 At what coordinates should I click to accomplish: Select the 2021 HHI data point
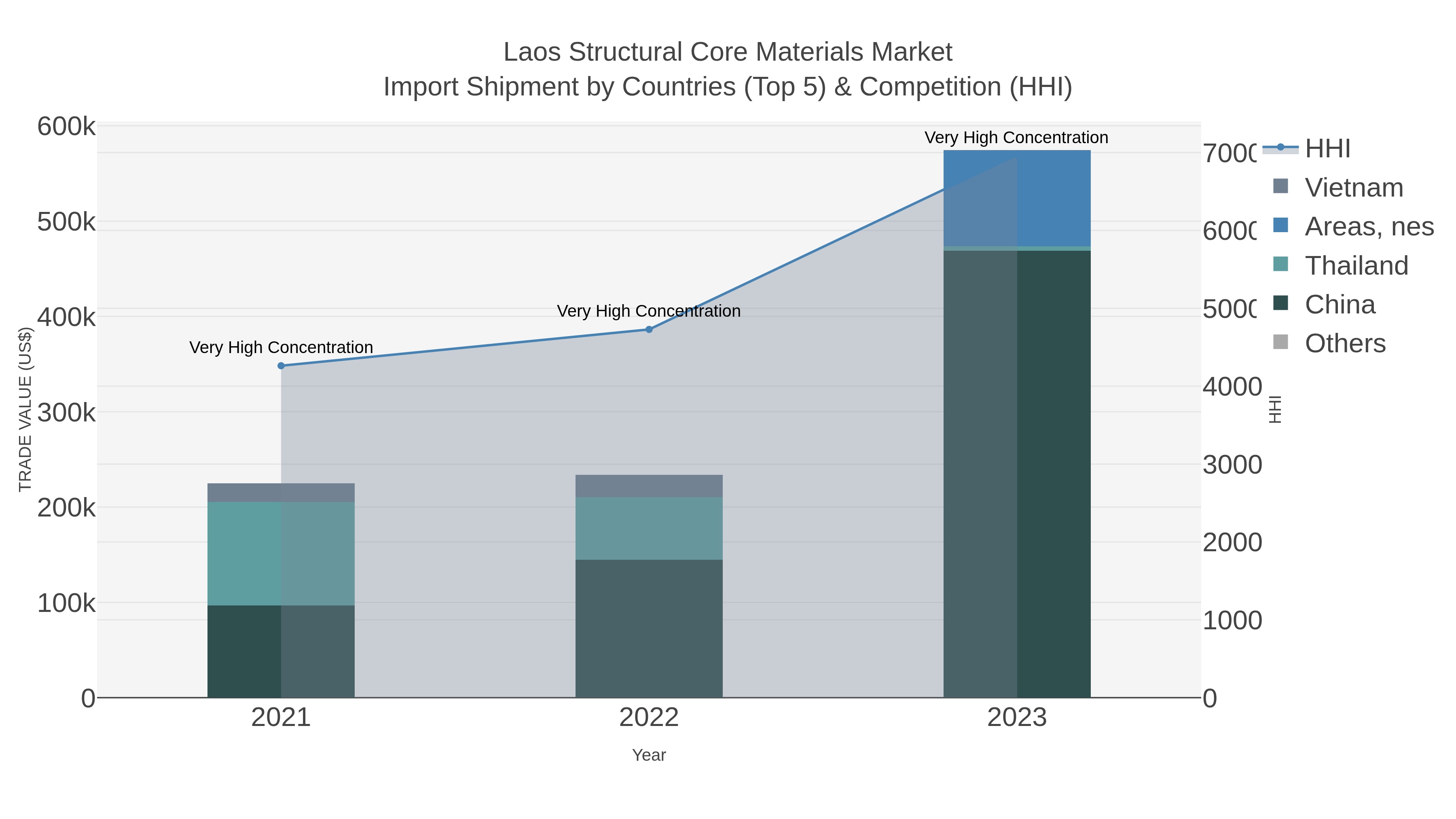tap(281, 366)
